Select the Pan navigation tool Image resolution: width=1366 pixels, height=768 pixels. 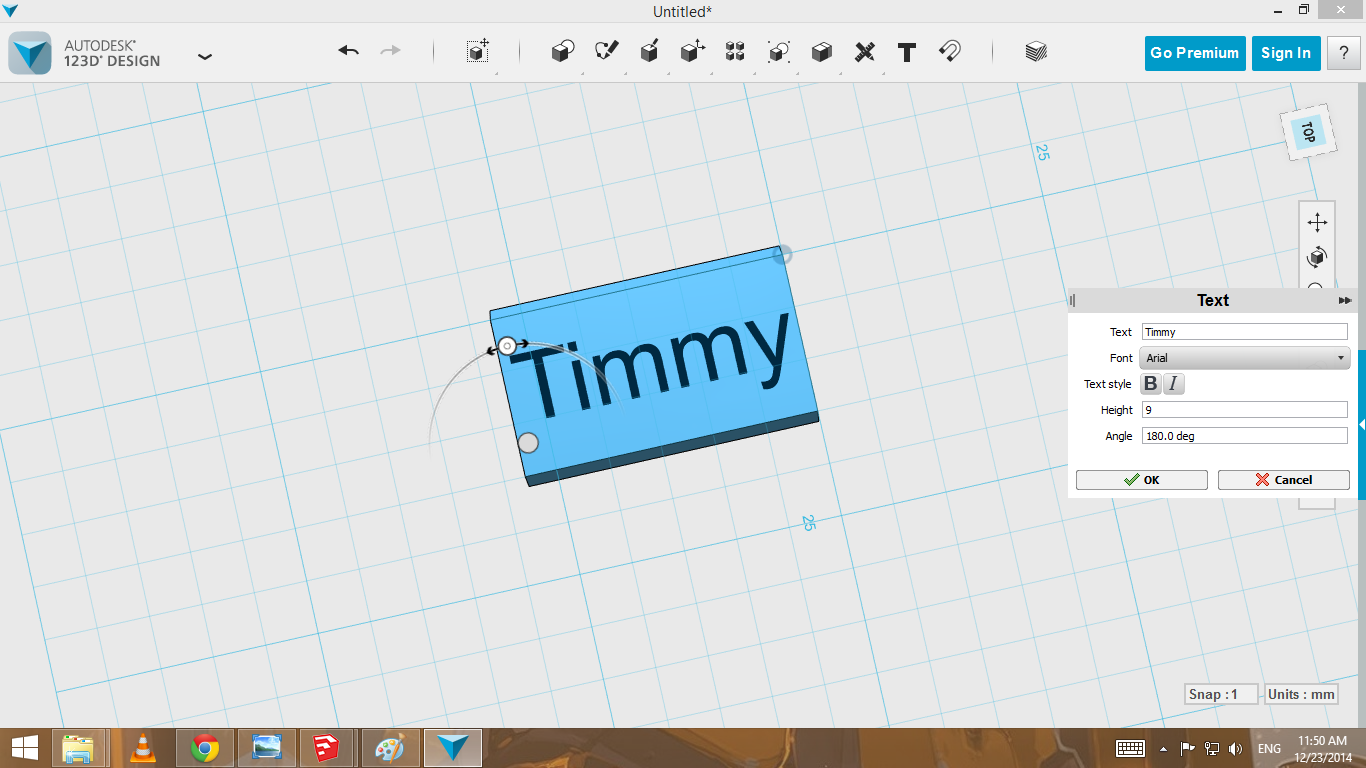pyautogui.click(x=1317, y=222)
